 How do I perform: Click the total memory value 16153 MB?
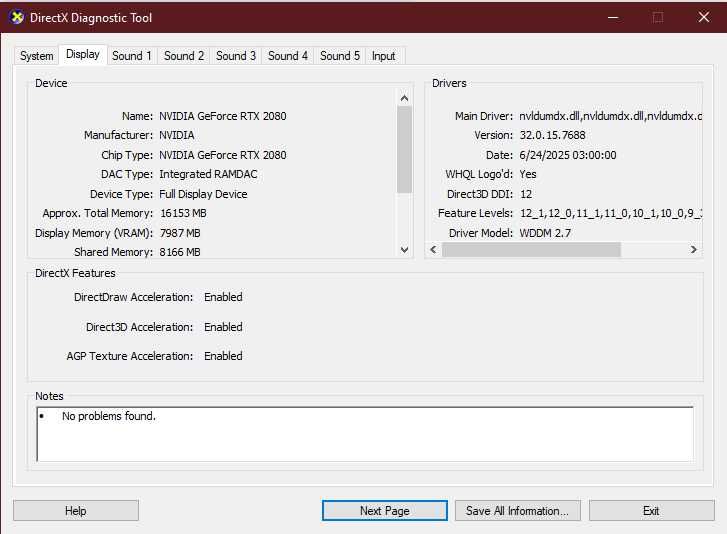pos(183,213)
